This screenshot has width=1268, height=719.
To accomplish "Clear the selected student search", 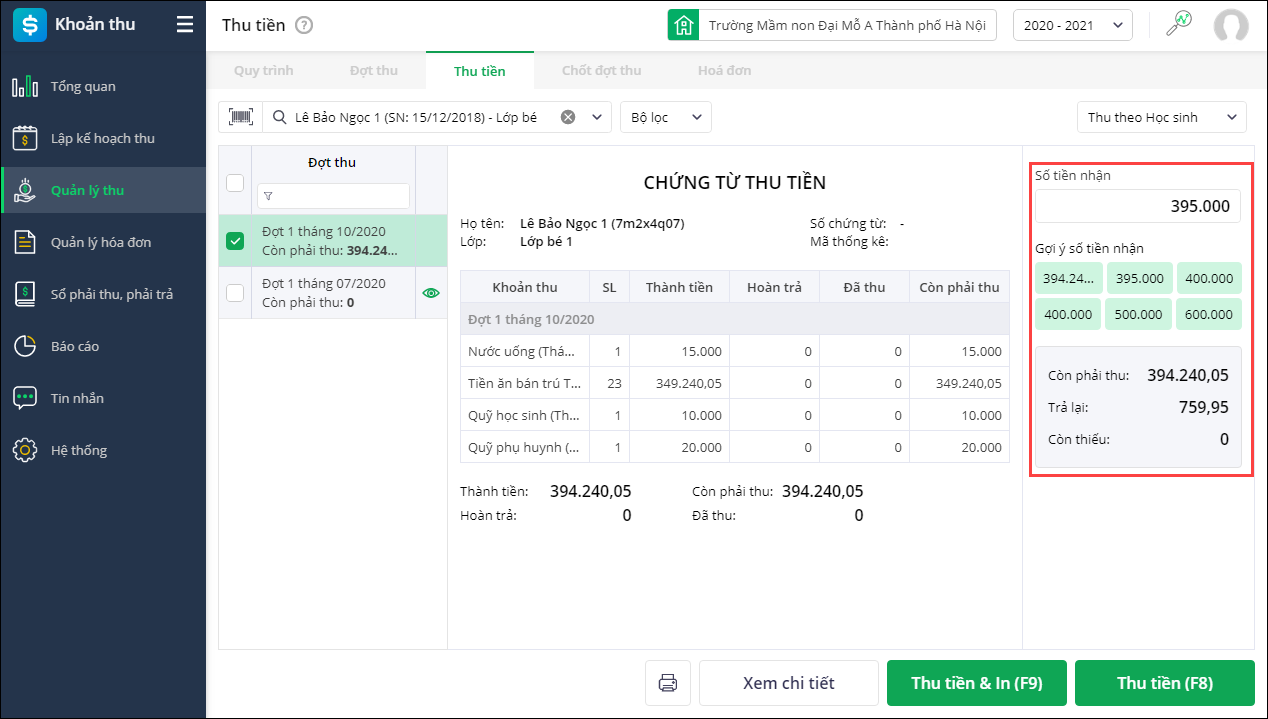I will pos(568,117).
